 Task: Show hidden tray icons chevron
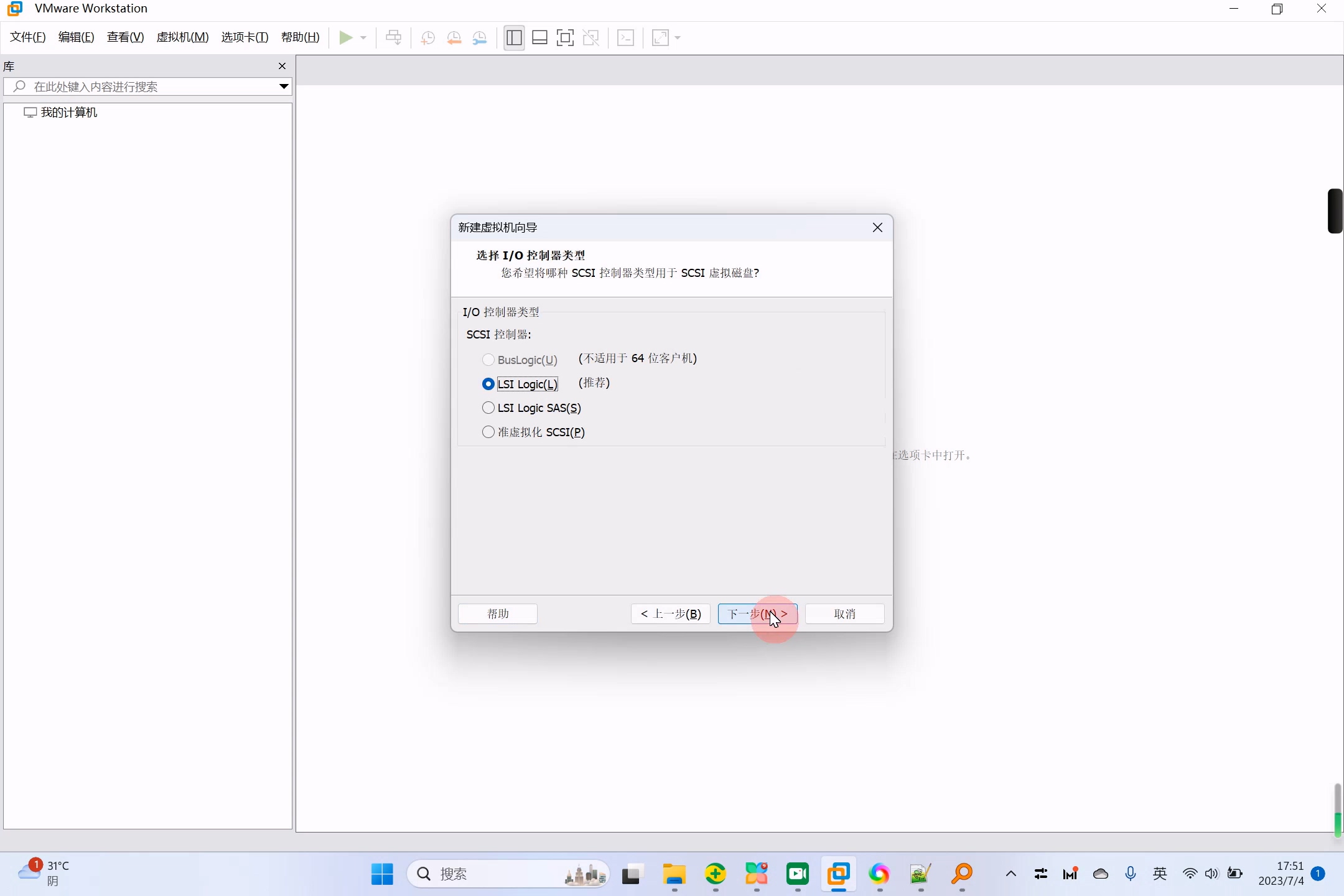1011,874
